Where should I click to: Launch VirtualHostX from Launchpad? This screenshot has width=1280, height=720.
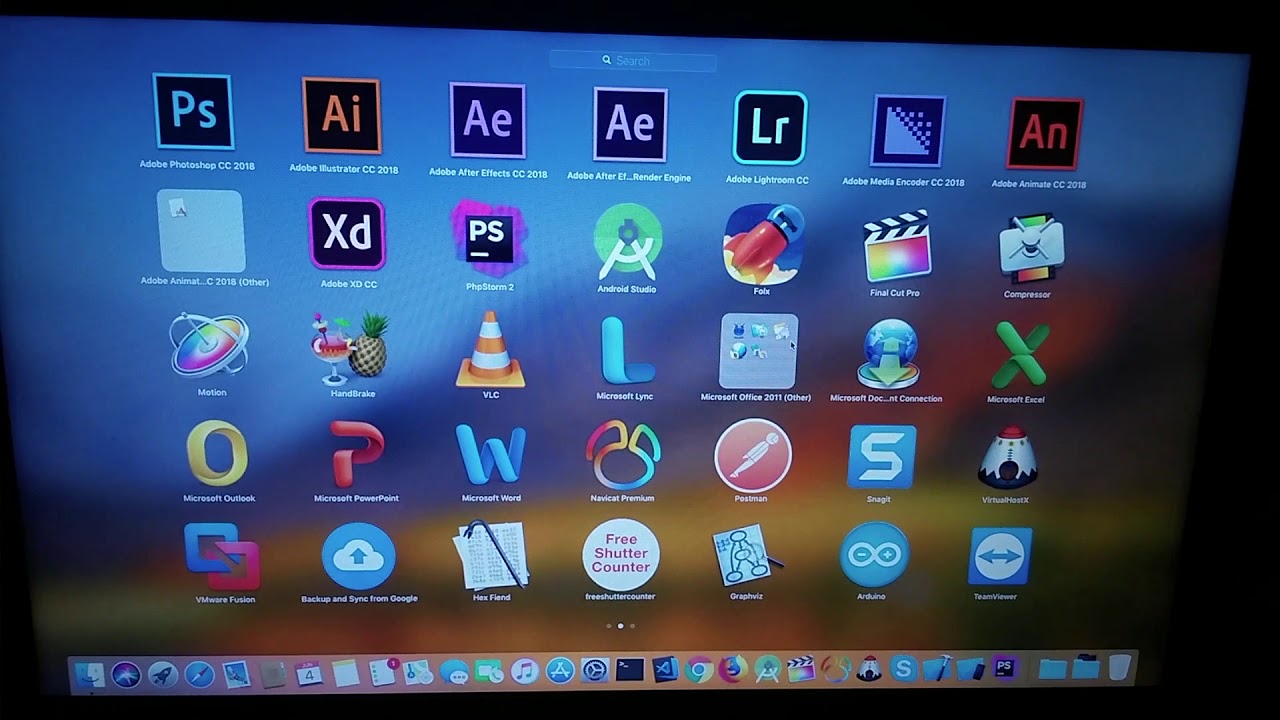tap(1008, 458)
